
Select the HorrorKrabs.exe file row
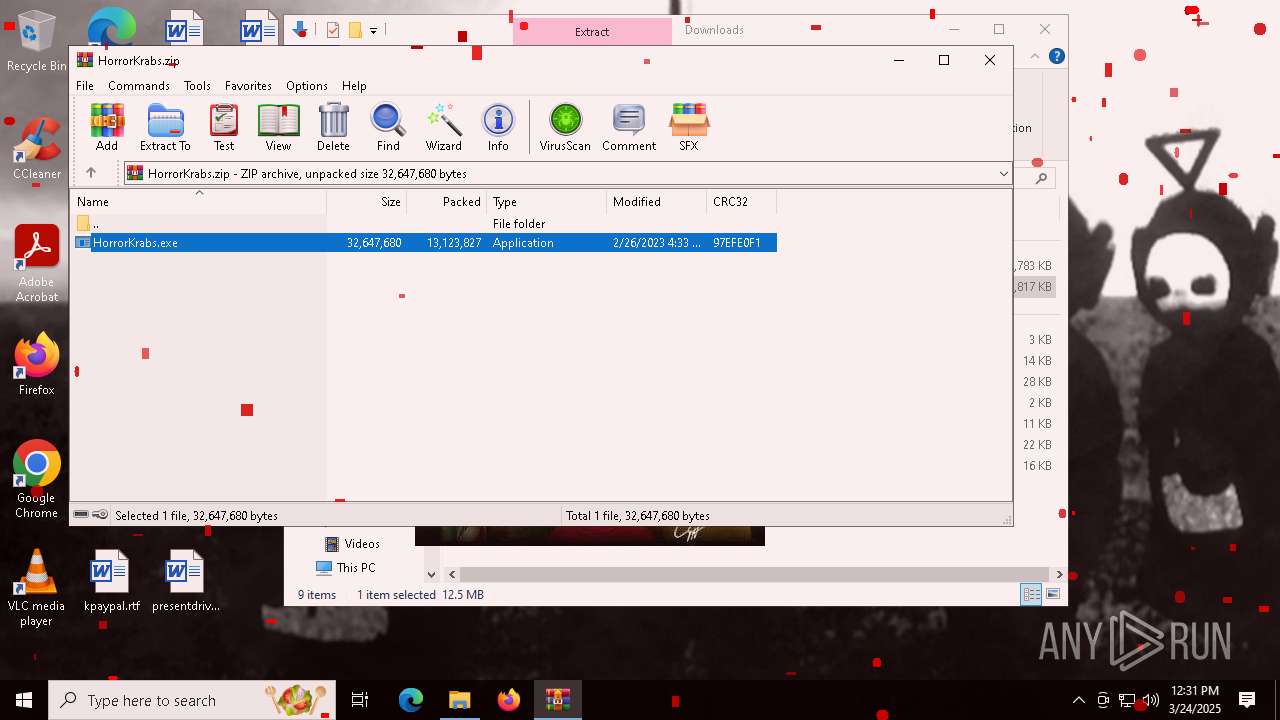425,243
